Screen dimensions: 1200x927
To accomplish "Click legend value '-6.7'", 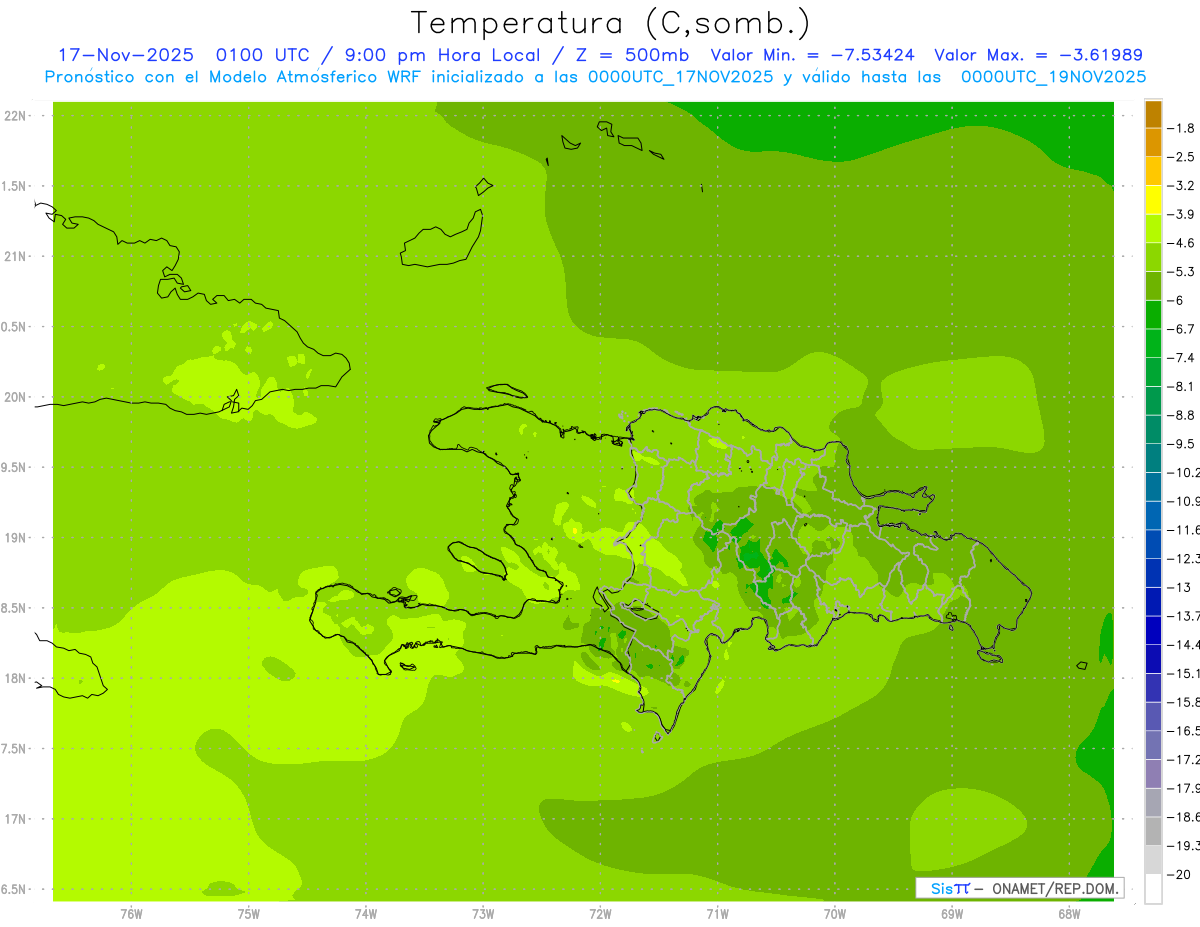I will tap(1182, 329).
